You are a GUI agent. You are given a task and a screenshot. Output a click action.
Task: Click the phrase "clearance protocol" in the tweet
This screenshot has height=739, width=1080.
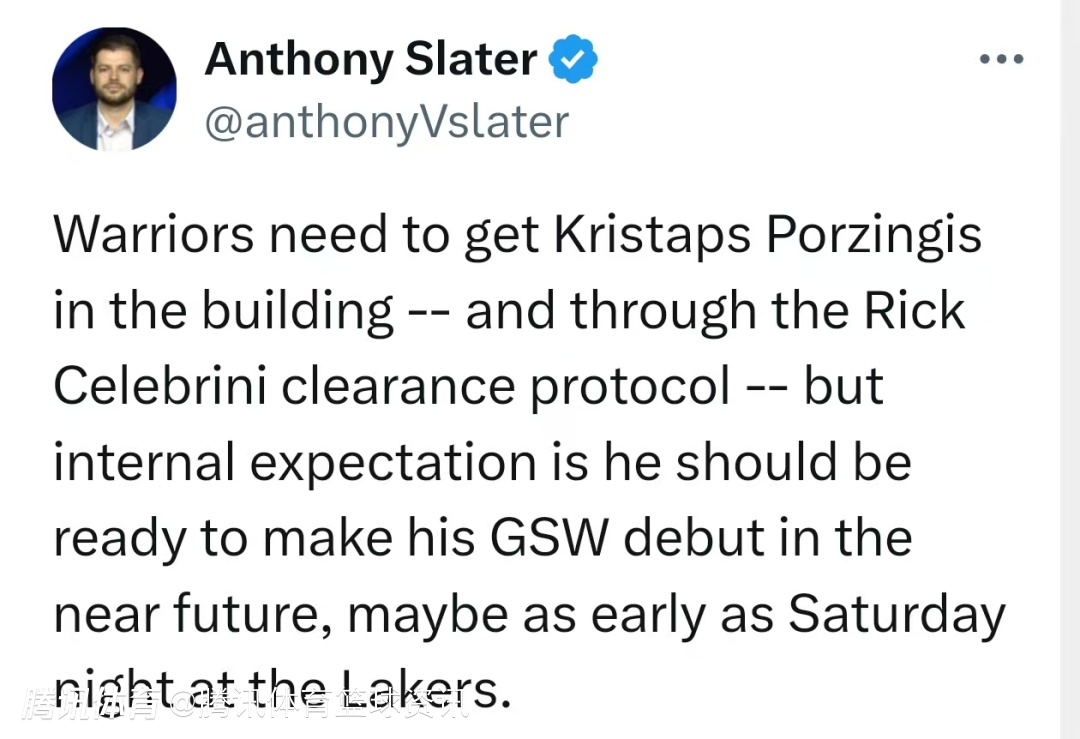[x=506, y=387]
